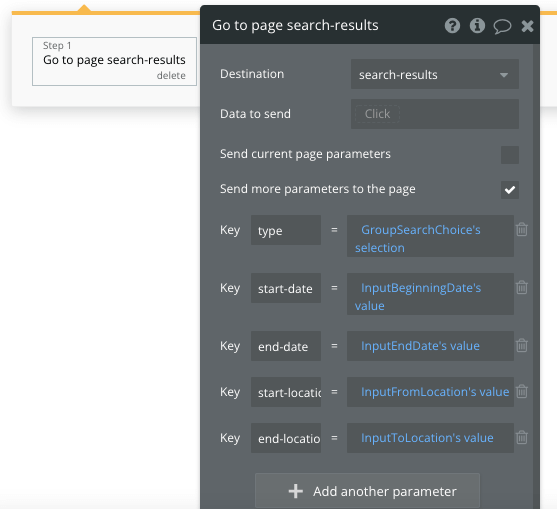
Task: Open the help question mark icon
Action: pos(452,26)
